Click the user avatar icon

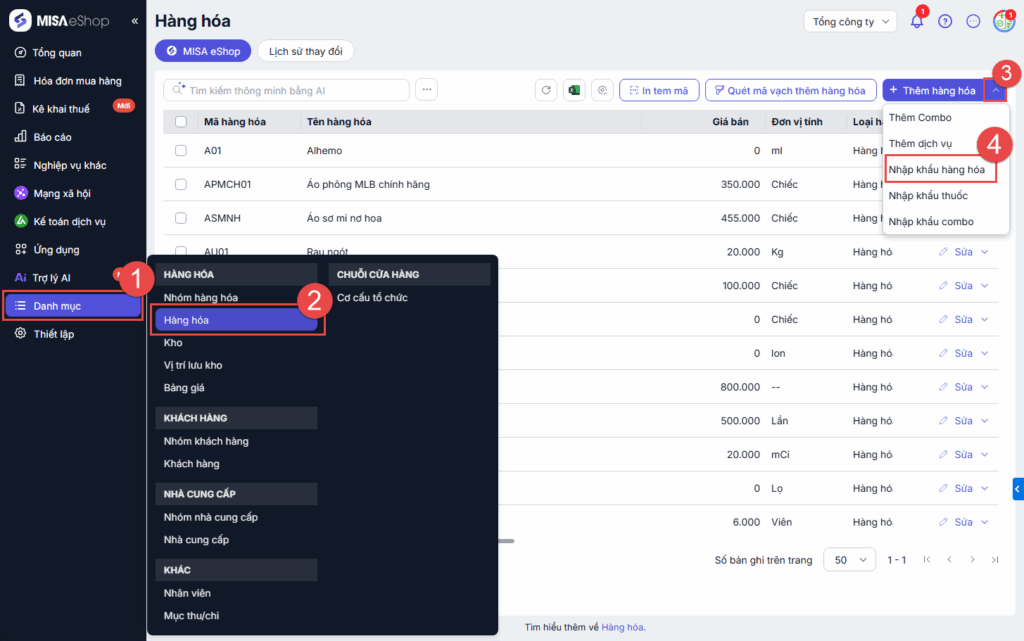1003,21
